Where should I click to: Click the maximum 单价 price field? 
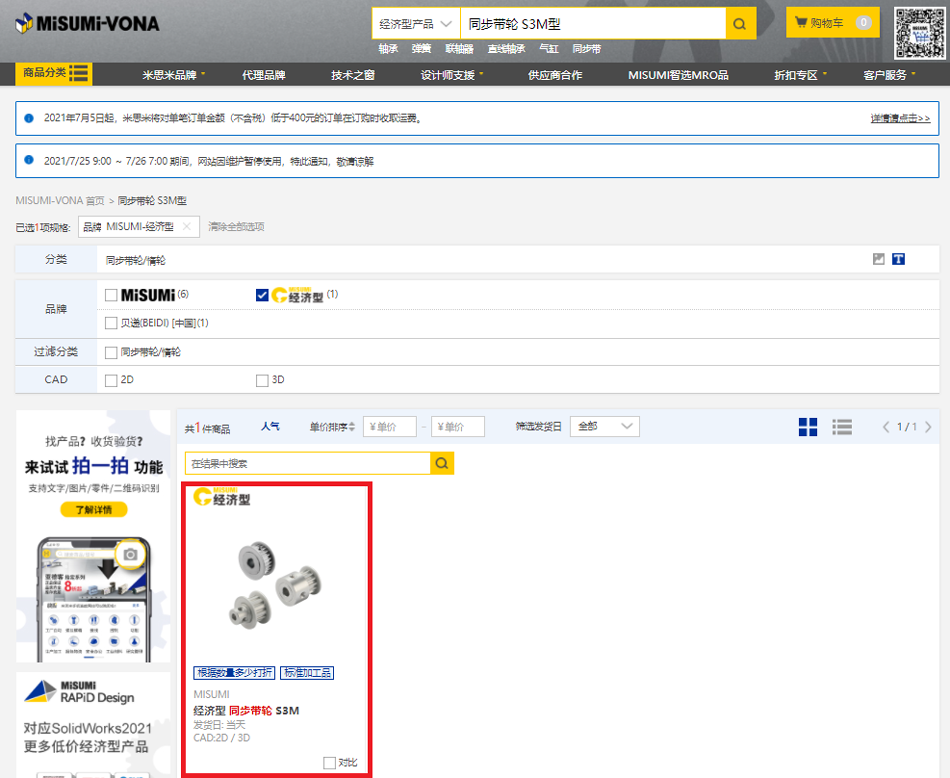pos(457,427)
